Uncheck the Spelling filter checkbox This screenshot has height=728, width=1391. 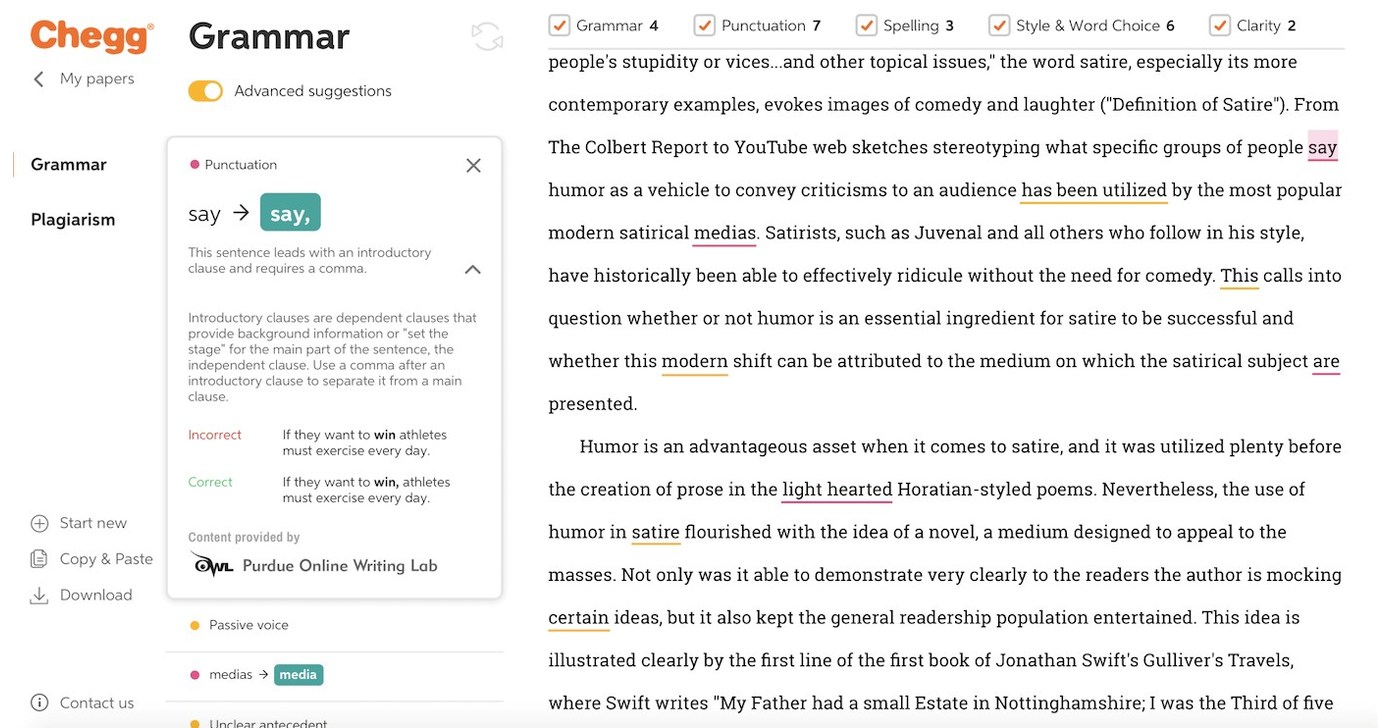[x=866, y=25]
